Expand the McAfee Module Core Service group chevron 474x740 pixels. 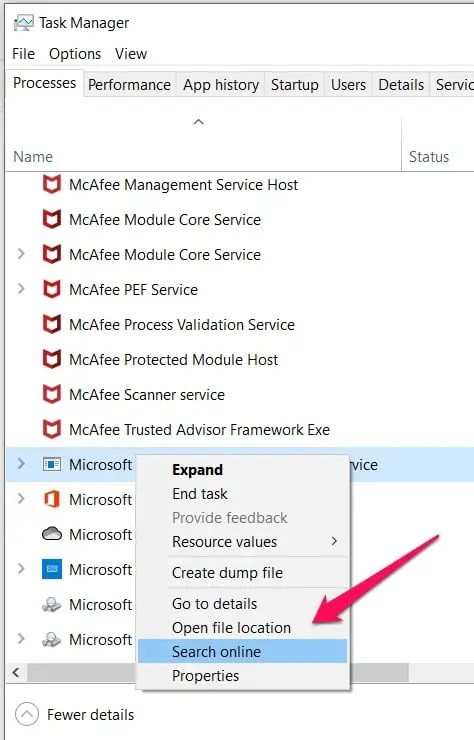[21, 254]
